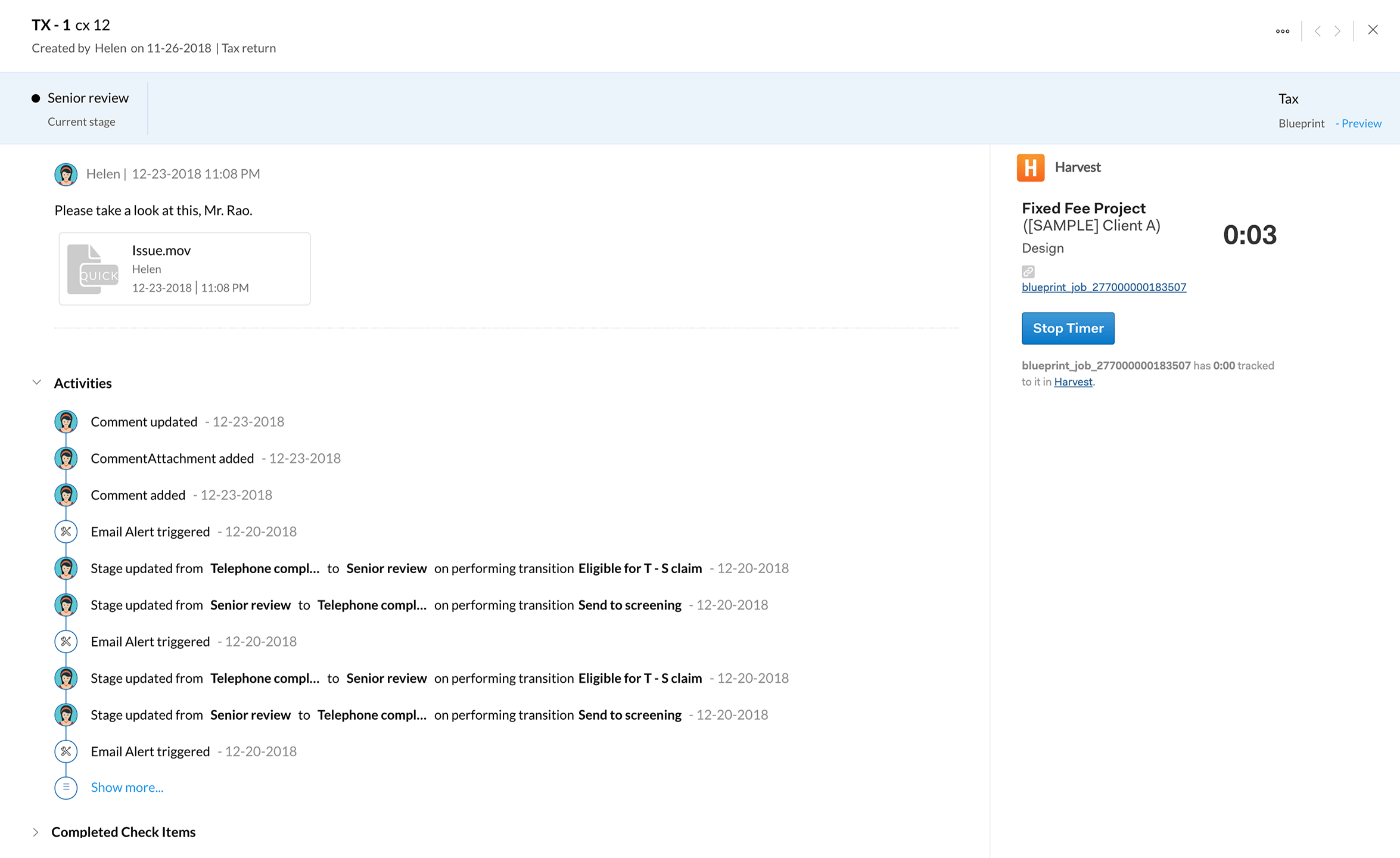
Task: Open the Issue.mov QuickTime file icon
Action: click(x=92, y=269)
